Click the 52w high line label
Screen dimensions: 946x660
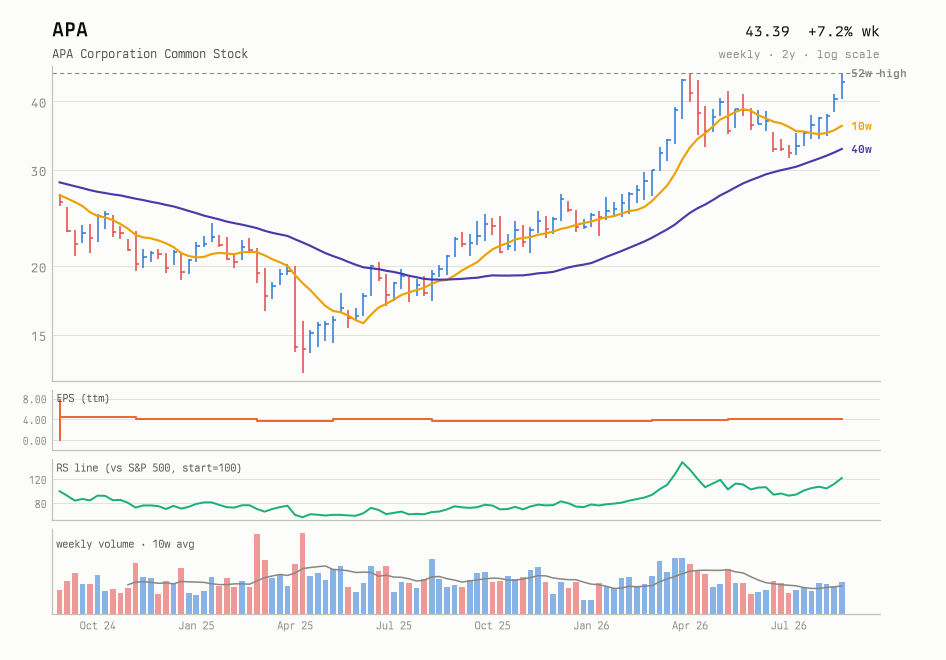878,73
